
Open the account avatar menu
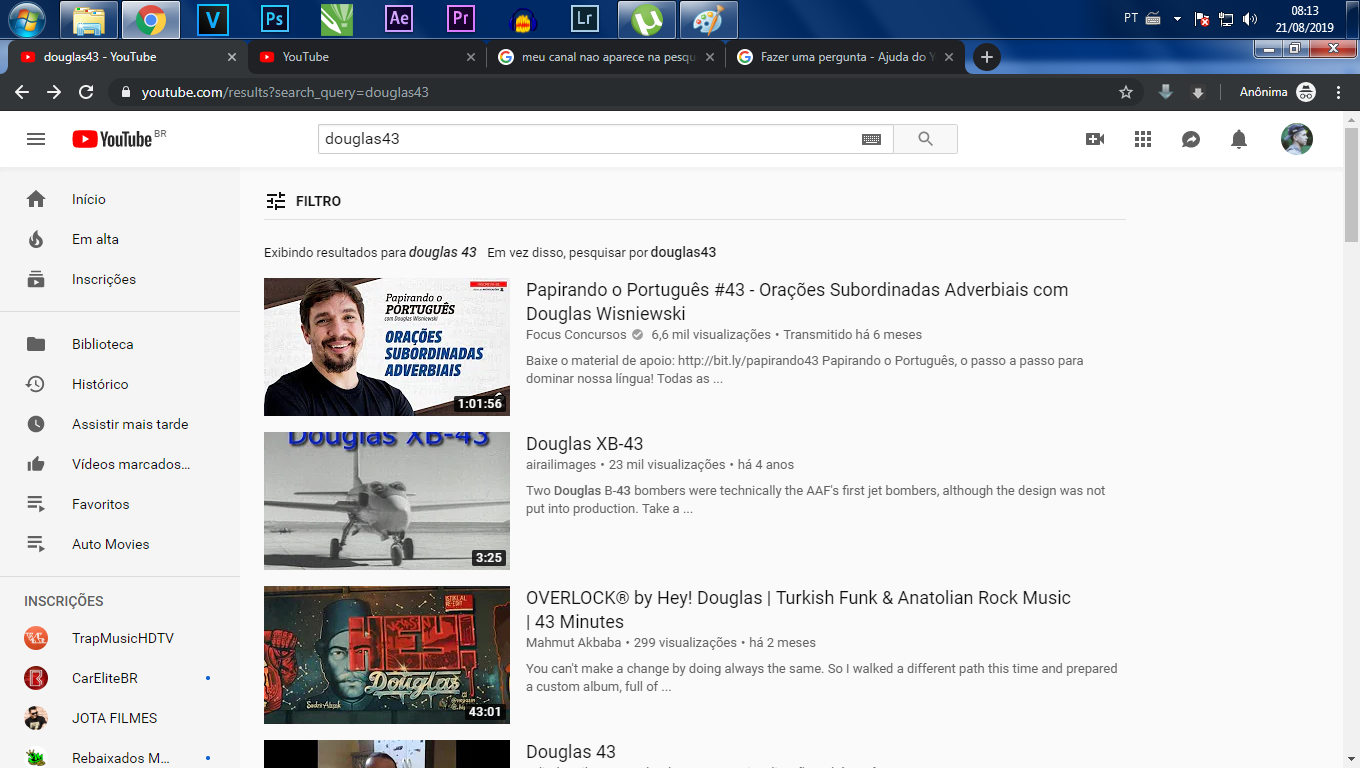pyautogui.click(x=1297, y=139)
